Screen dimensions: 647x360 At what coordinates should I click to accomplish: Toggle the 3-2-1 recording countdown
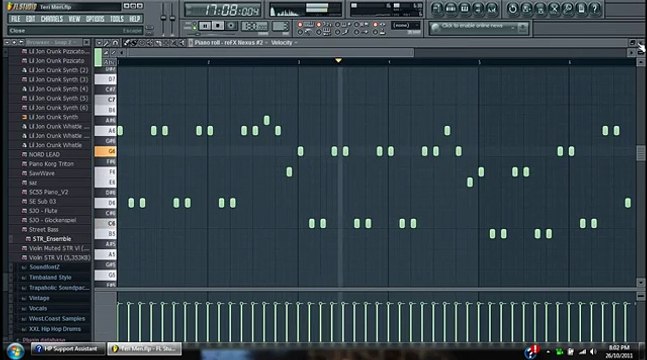(x=327, y=25)
